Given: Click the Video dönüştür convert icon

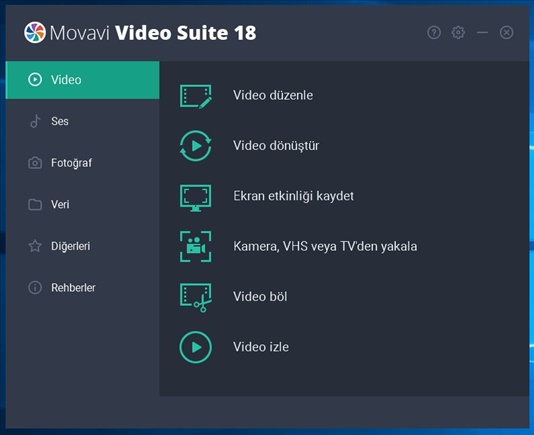Looking at the screenshot, I should 195,146.
